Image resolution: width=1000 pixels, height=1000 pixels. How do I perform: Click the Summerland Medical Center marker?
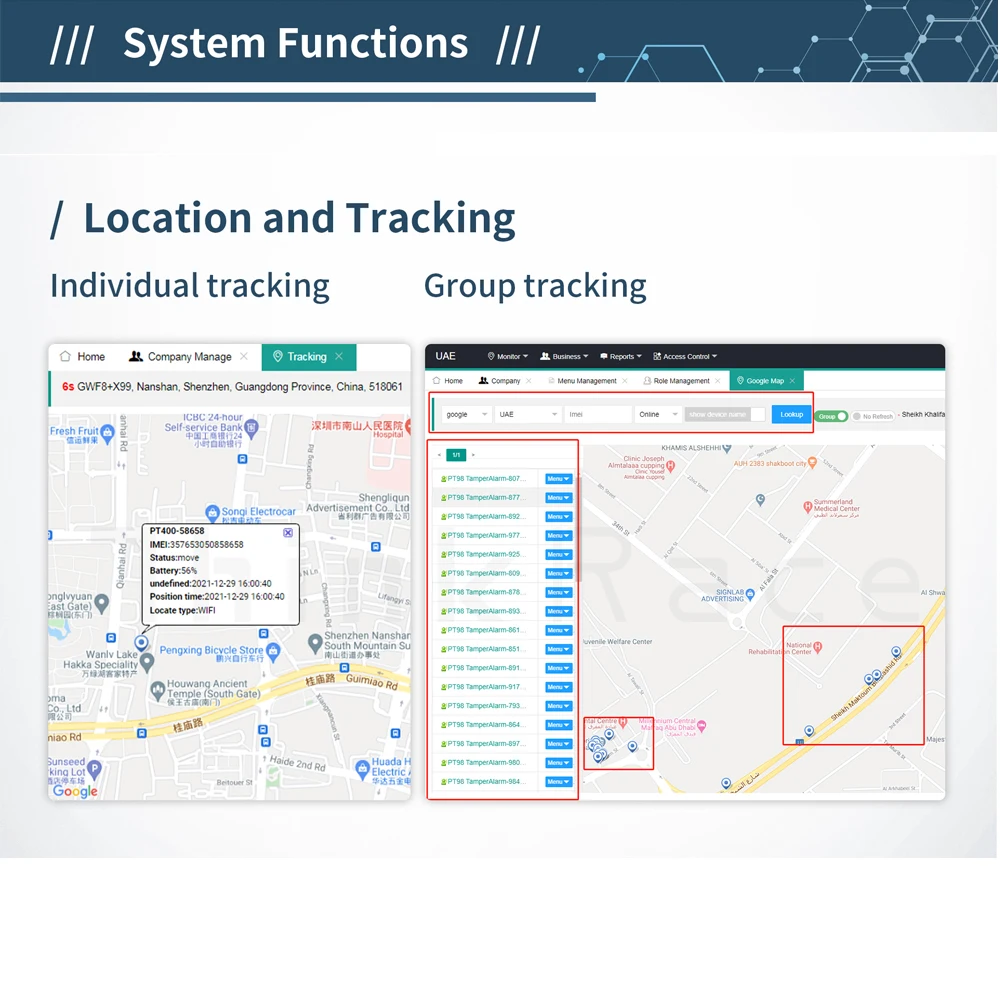807,507
